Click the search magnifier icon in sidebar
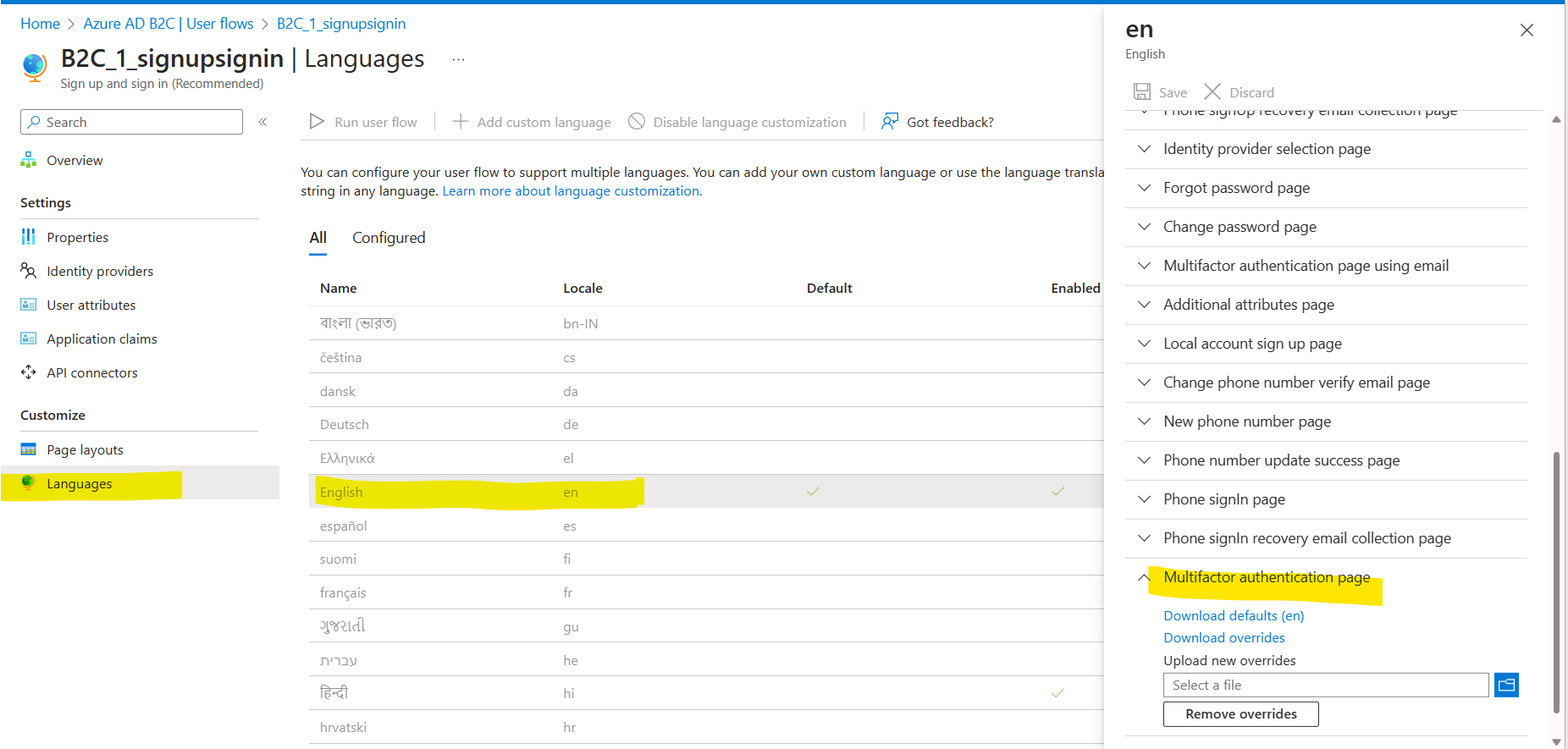 [34, 122]
